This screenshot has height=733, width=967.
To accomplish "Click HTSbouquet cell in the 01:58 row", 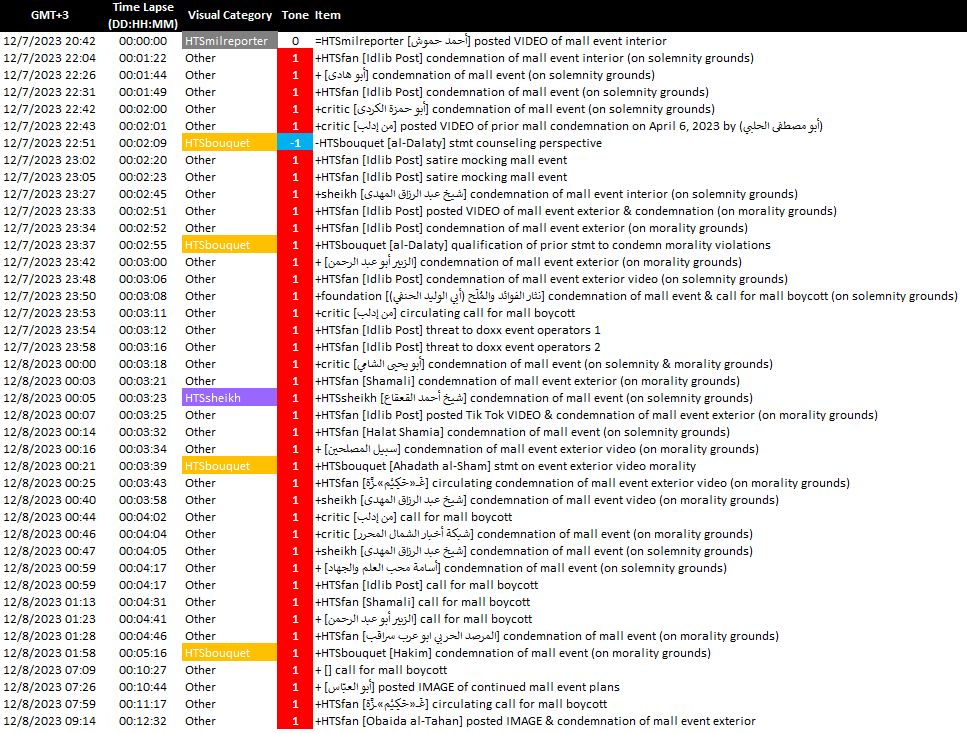I will [x=229, y=653].
